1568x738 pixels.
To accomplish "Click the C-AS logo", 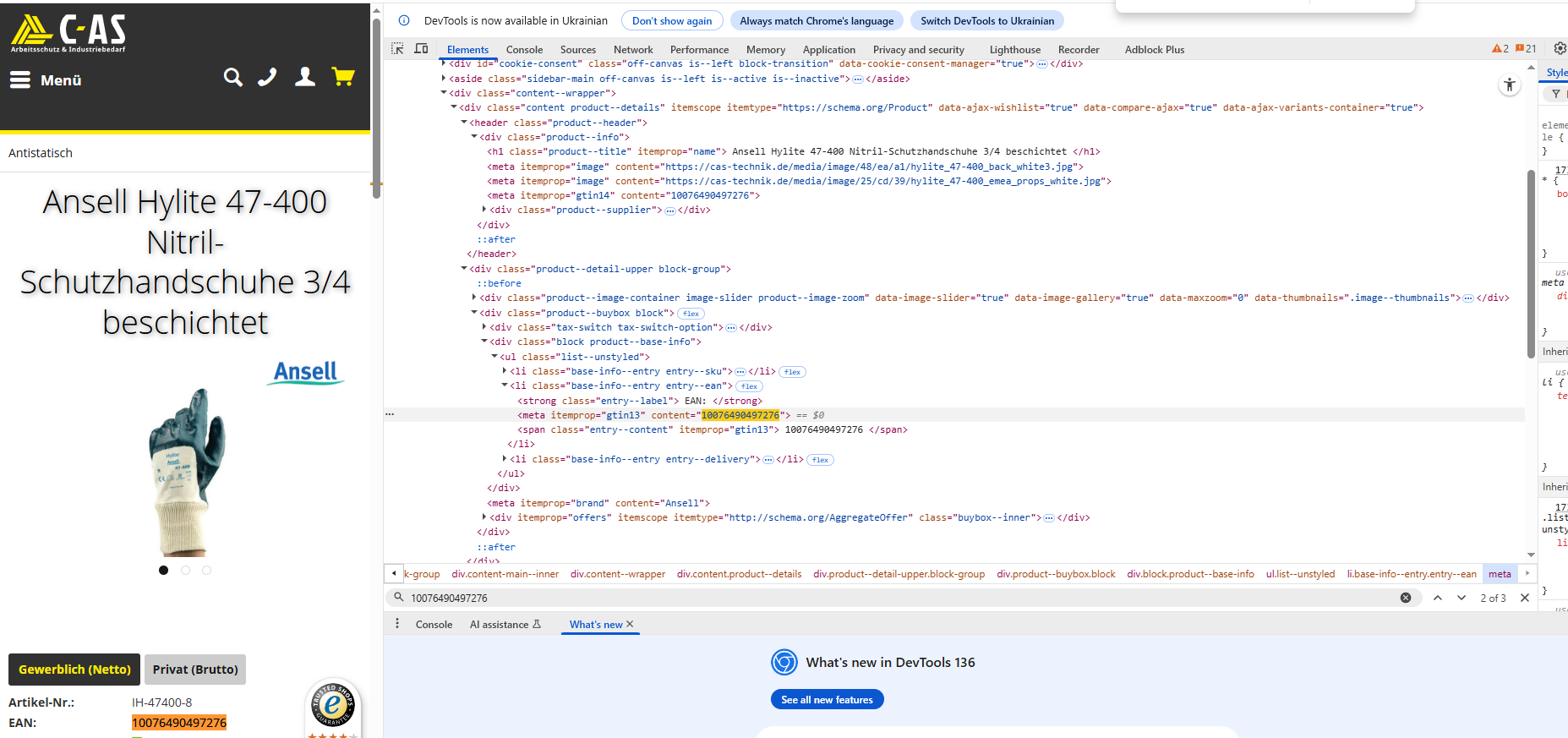I will click(x=68, y=33).
